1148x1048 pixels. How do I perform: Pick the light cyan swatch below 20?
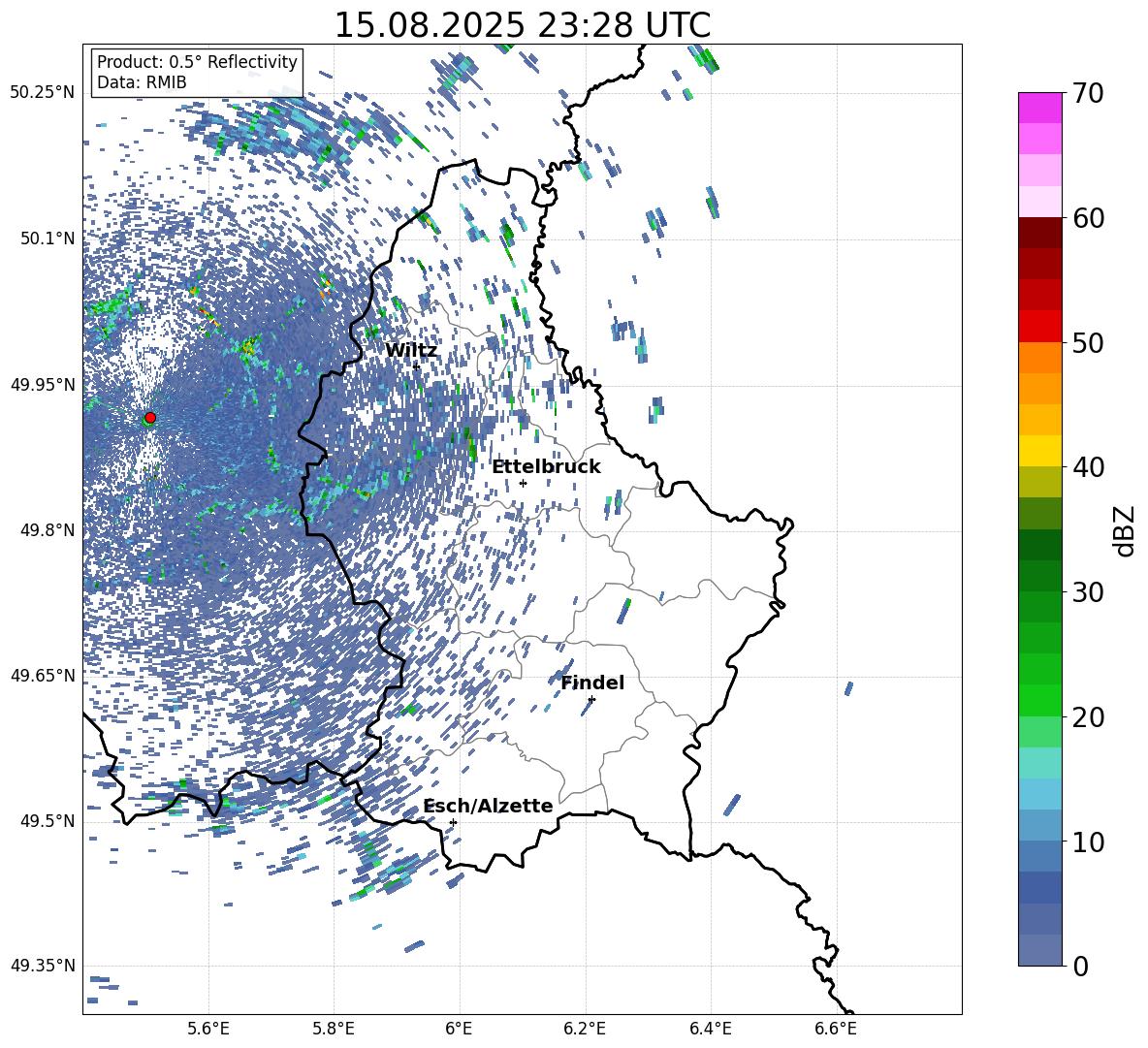(1039, 763)
